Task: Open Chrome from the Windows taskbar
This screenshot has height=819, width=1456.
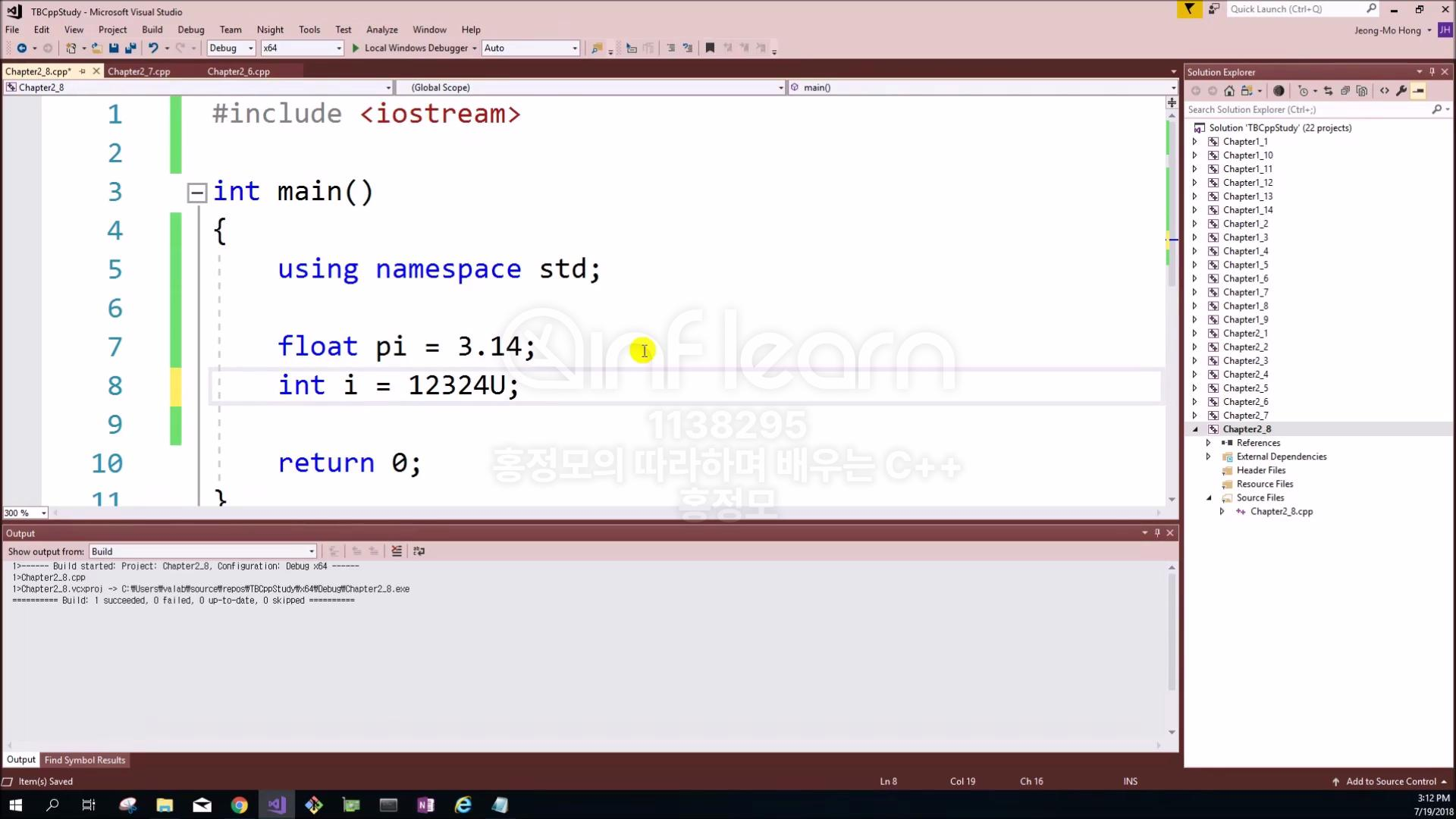Action: coord(239,805)
